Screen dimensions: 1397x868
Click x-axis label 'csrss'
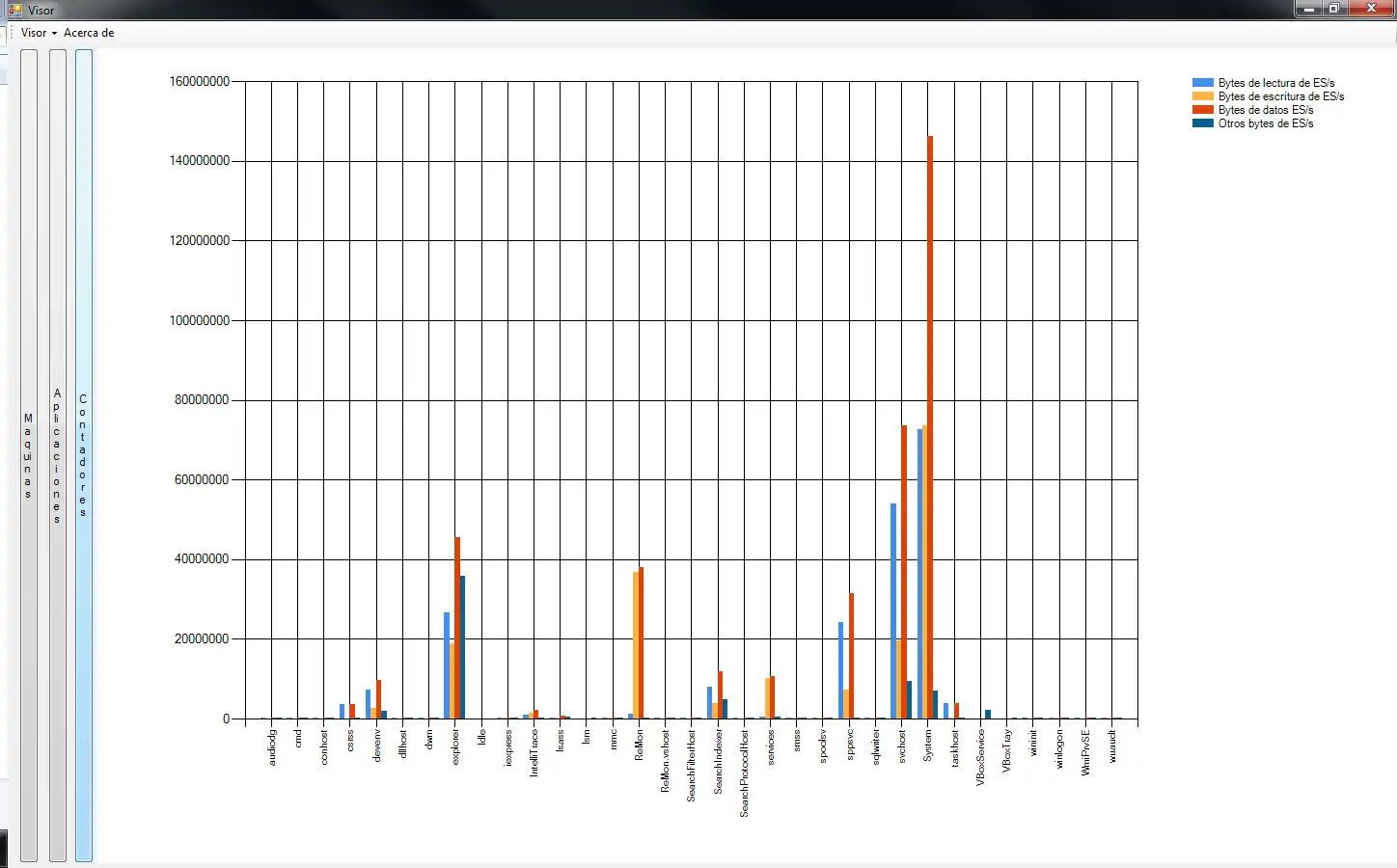tap(351, 741)
